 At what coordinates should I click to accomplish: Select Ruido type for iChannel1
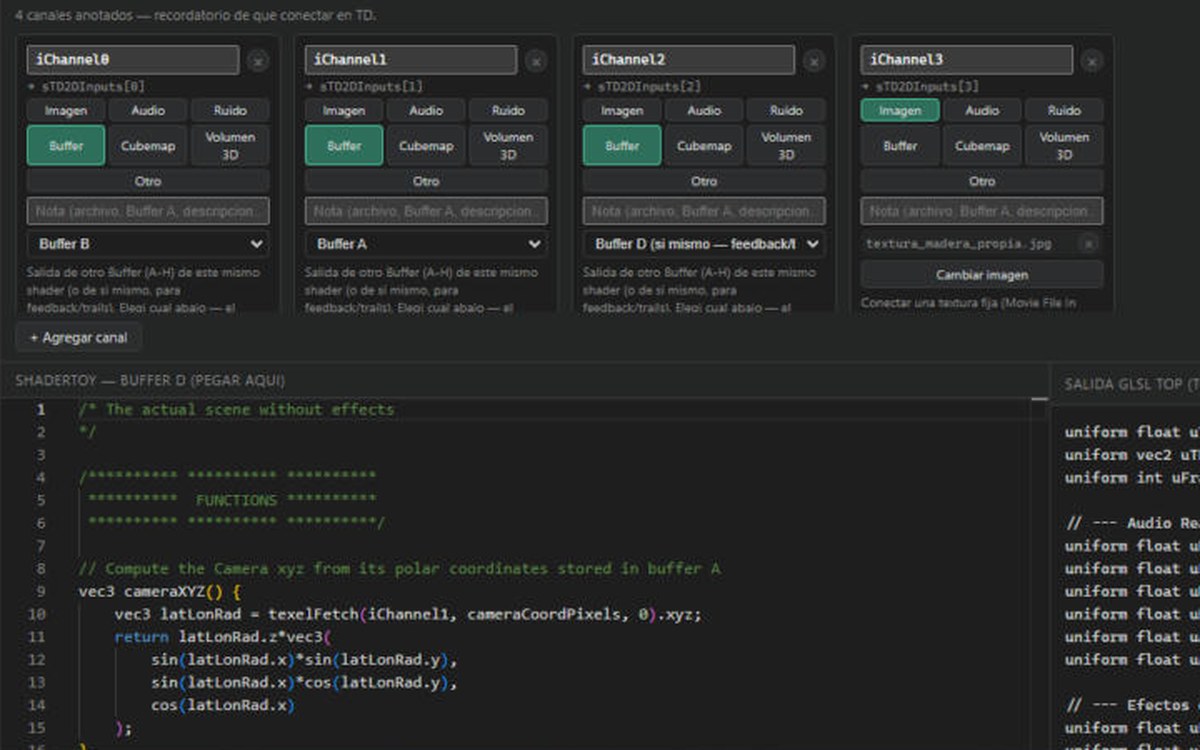[x=508, y=110]
